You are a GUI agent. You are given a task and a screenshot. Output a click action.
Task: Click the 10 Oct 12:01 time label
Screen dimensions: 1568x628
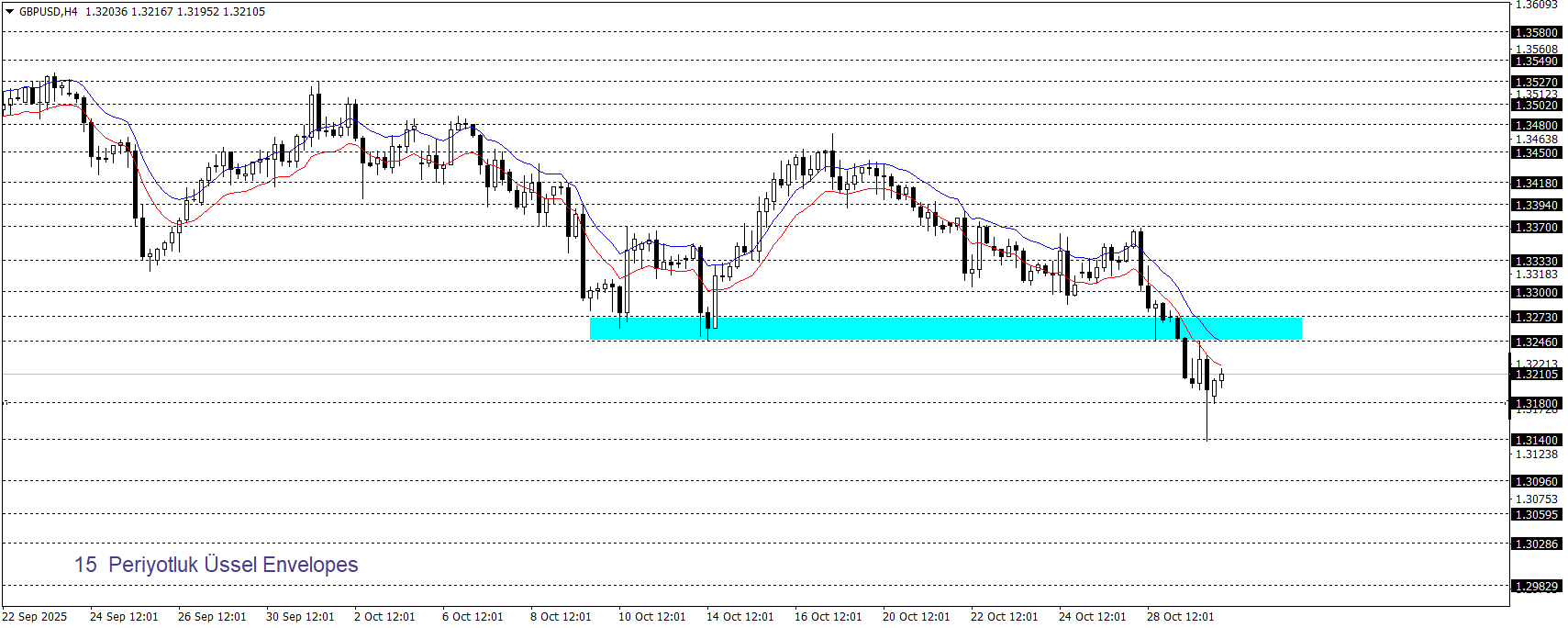point(651,617)
